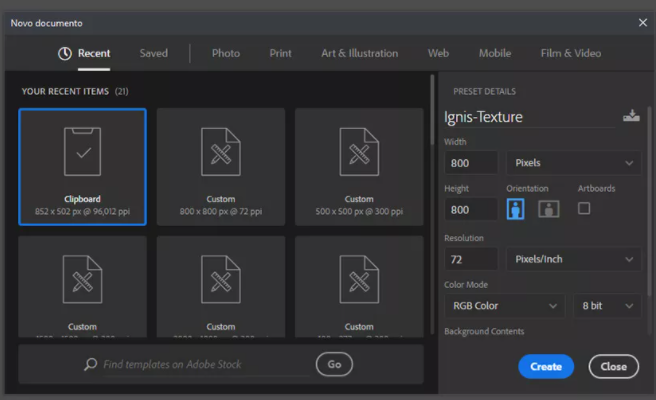Open the Pixels width unit dropdown
This screenshot has width=656, height=400.
coord(573,163)
